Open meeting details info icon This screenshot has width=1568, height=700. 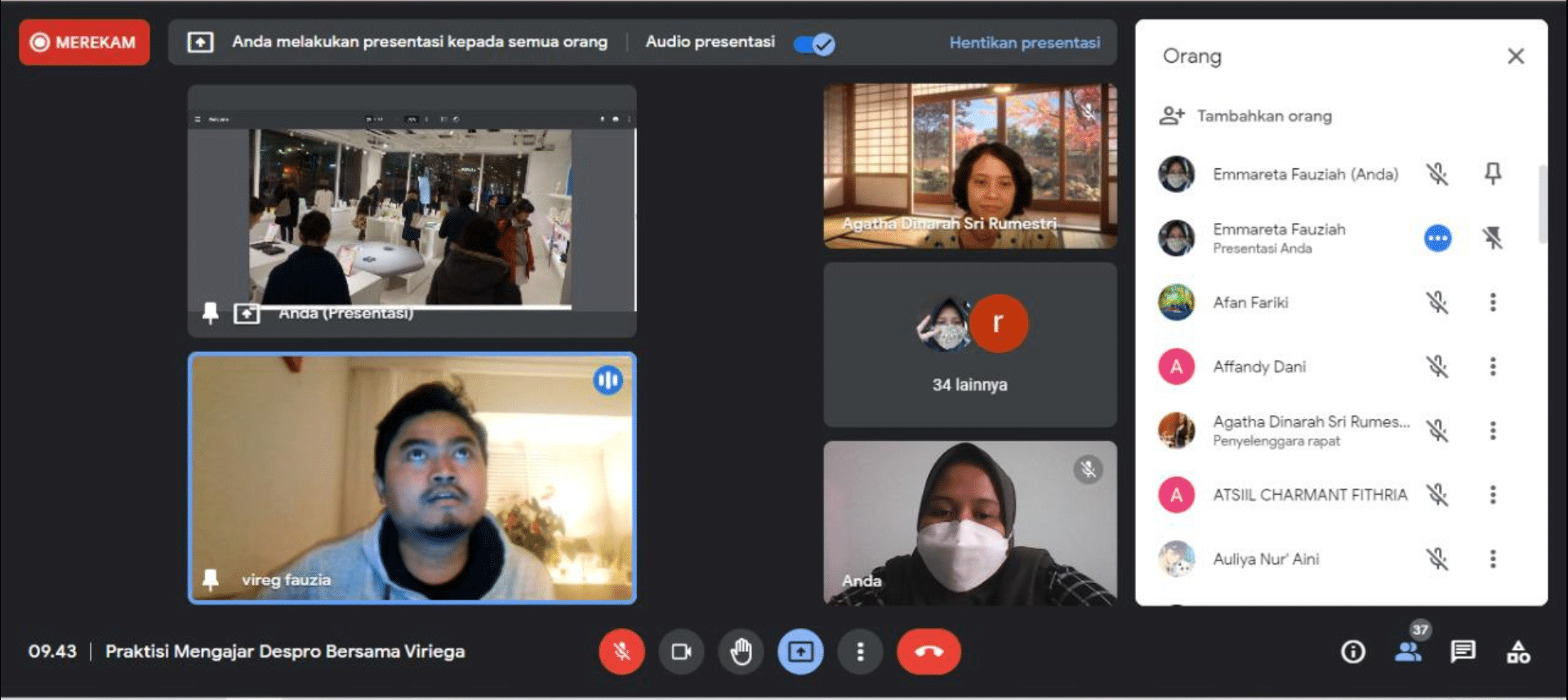(x=1352, y=651)
